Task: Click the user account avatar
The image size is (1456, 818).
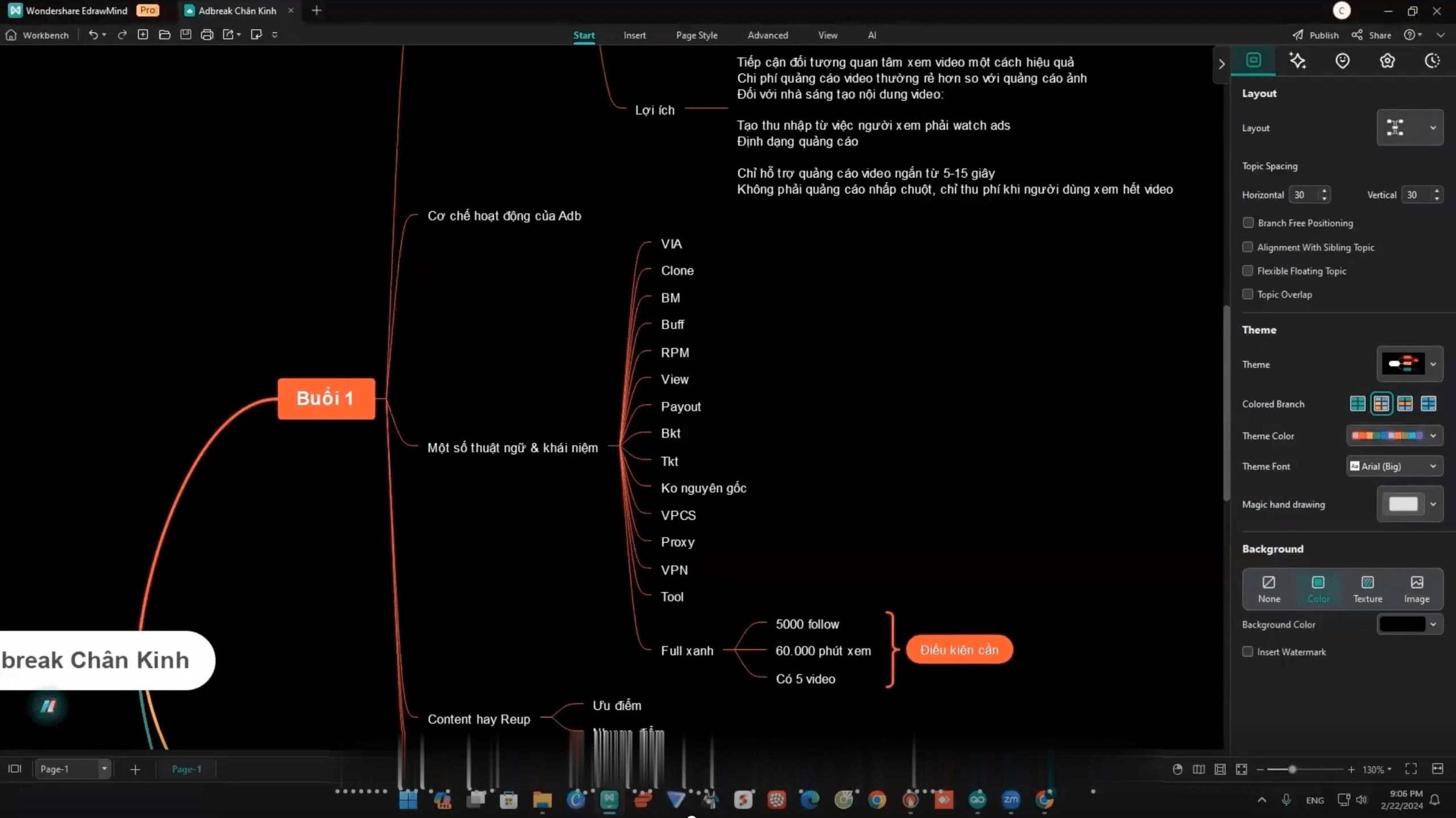Action: pyautogui.click(x=1342, y=11)
